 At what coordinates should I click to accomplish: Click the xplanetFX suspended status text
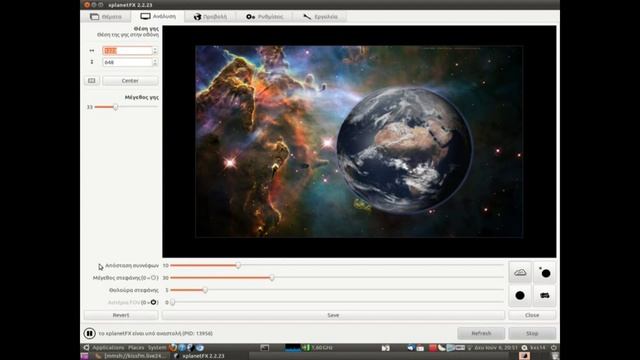tap(156, 333)
